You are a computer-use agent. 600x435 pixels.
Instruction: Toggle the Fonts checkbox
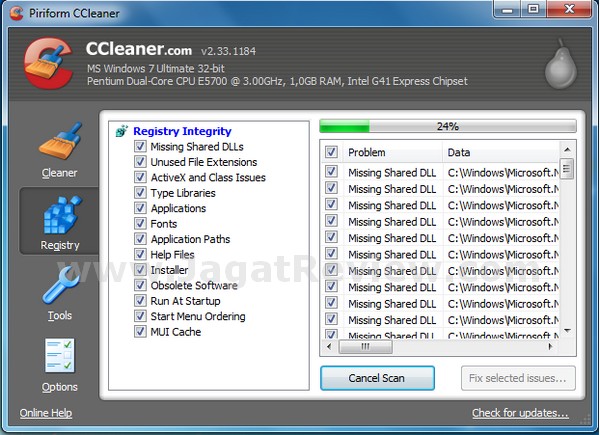point(140,223)
